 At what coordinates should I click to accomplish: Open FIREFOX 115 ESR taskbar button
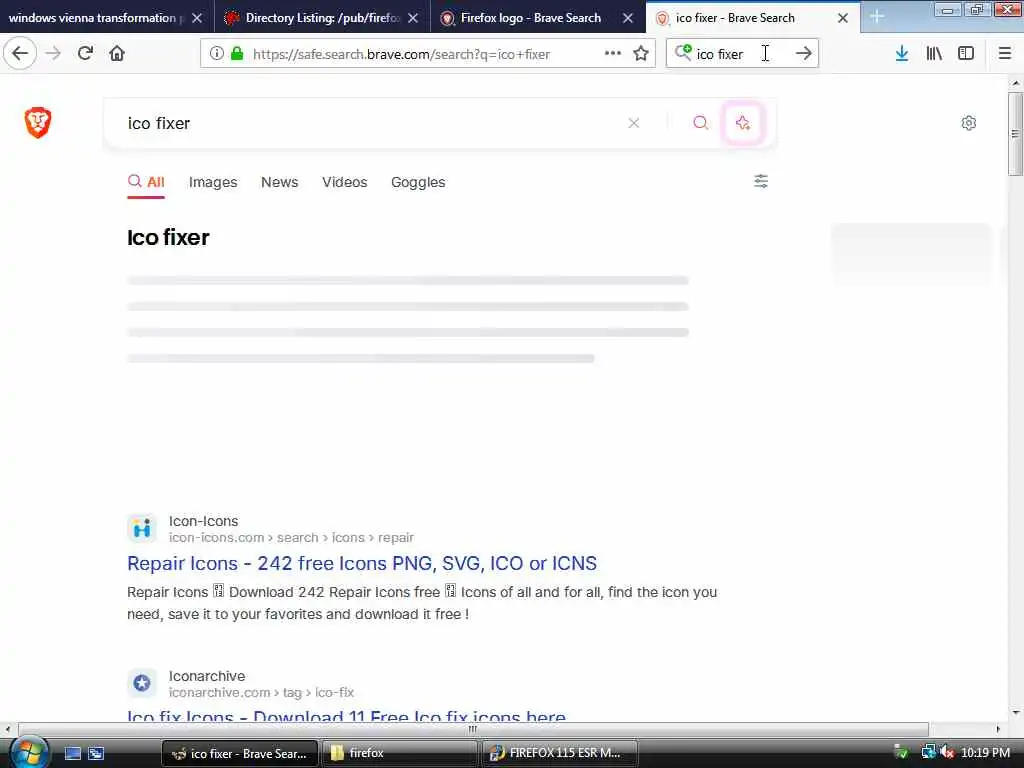561,753
